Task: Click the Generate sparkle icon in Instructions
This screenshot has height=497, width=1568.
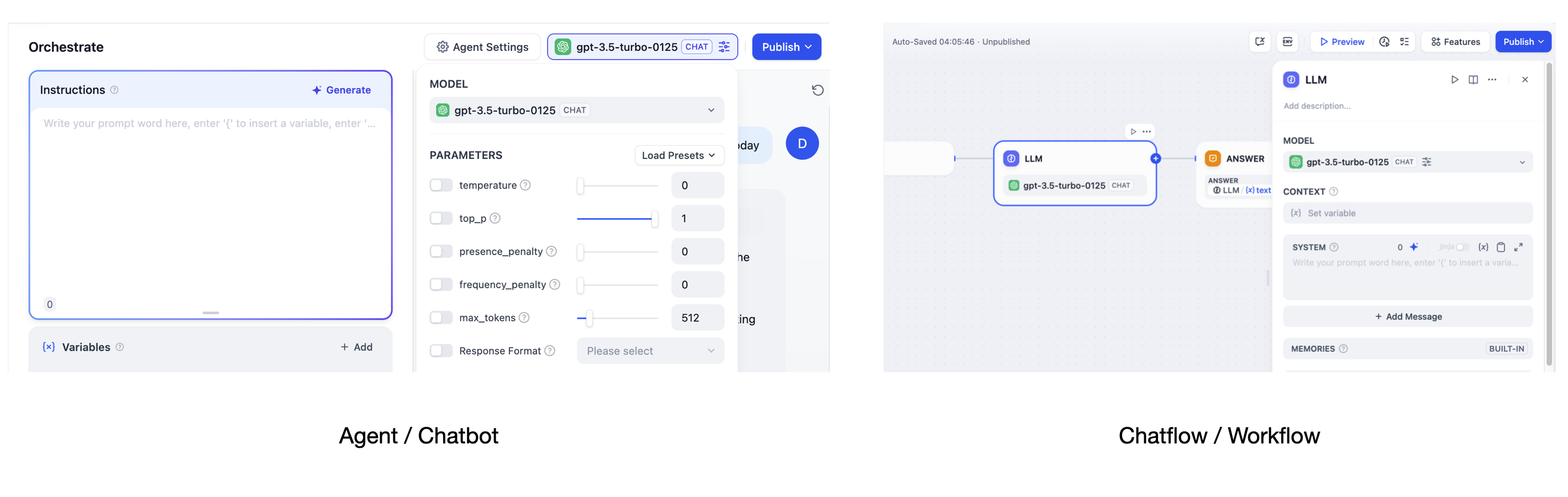Action: tap(317, 90)
